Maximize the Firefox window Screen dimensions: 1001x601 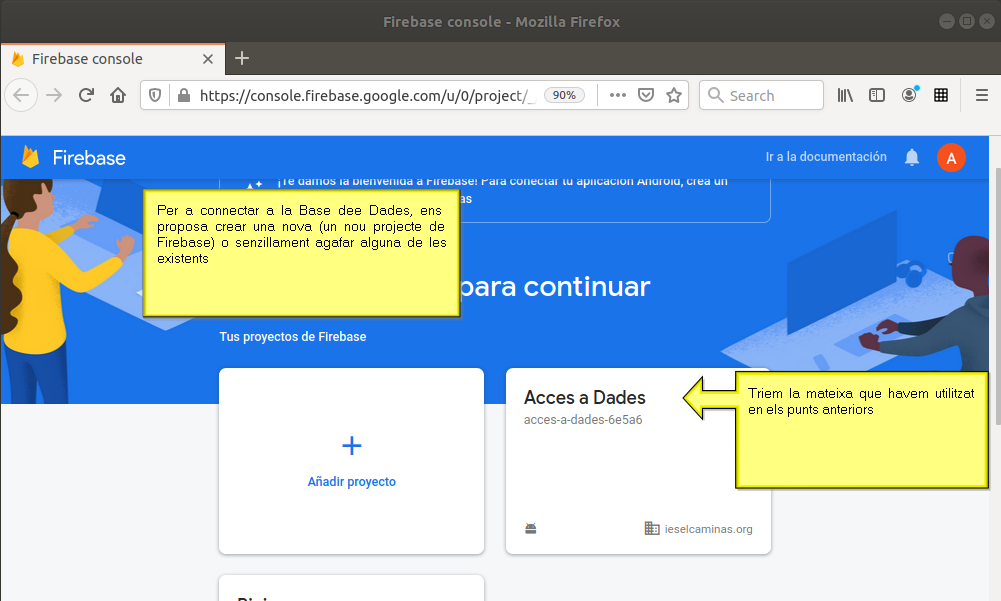[967, 21]
